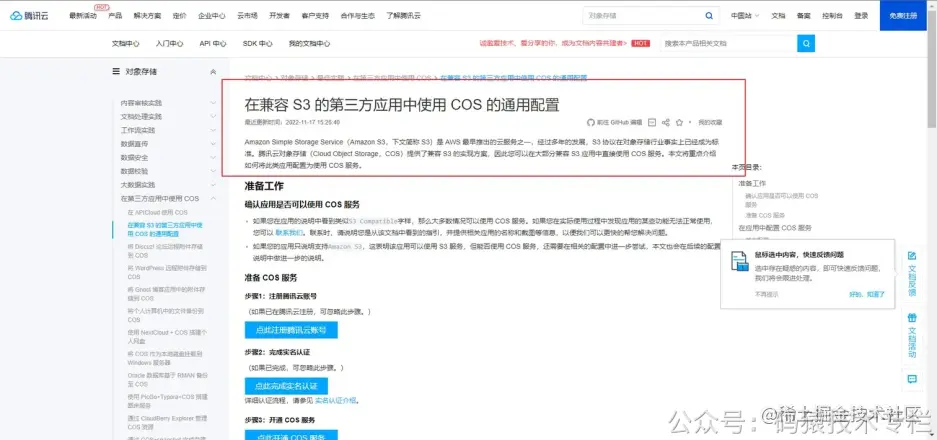
Task: Expand 工作流实践 in the sidebar
Action: [x=213, y=130]
